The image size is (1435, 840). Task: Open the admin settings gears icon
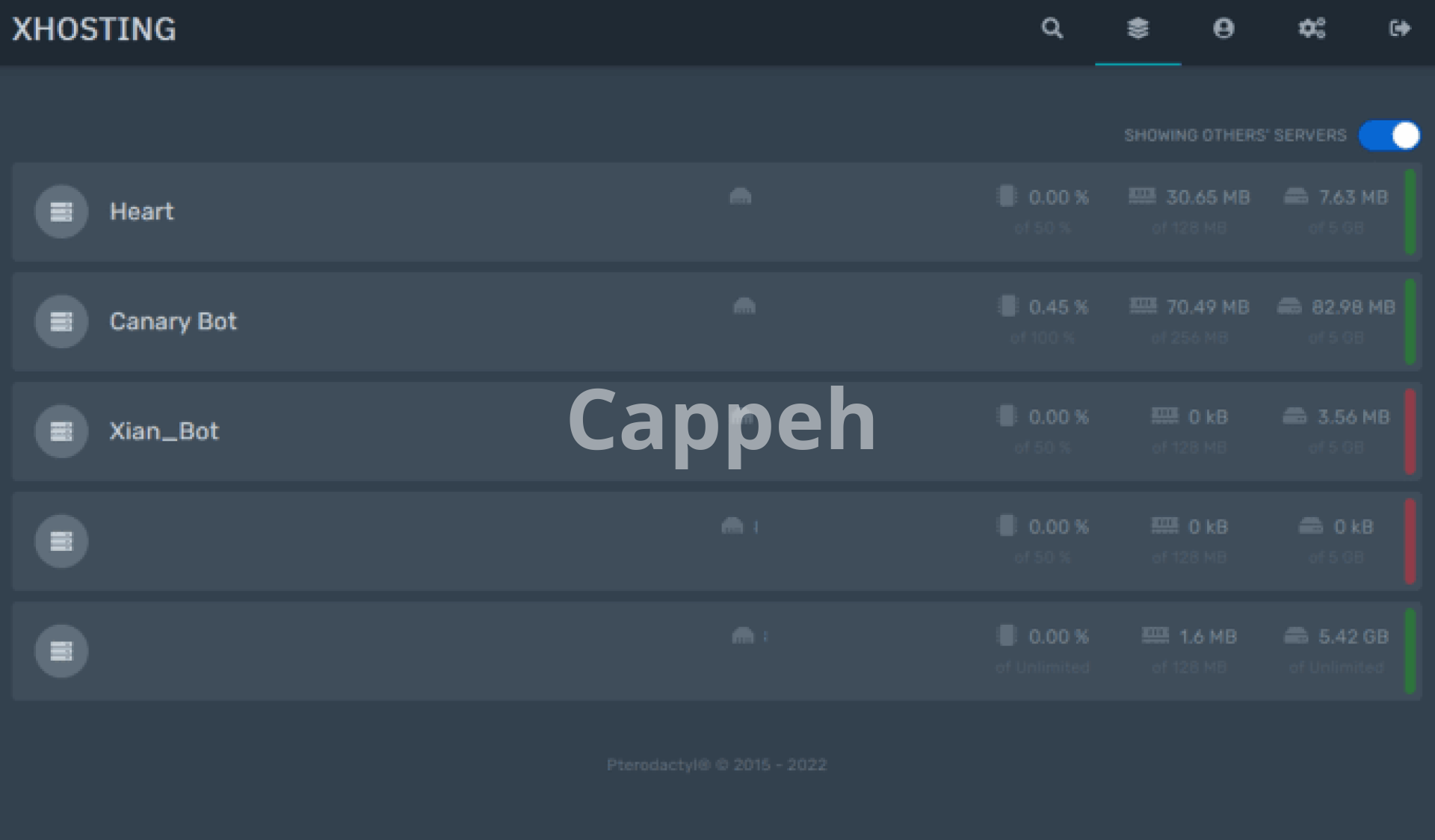tap(1312, 28)
